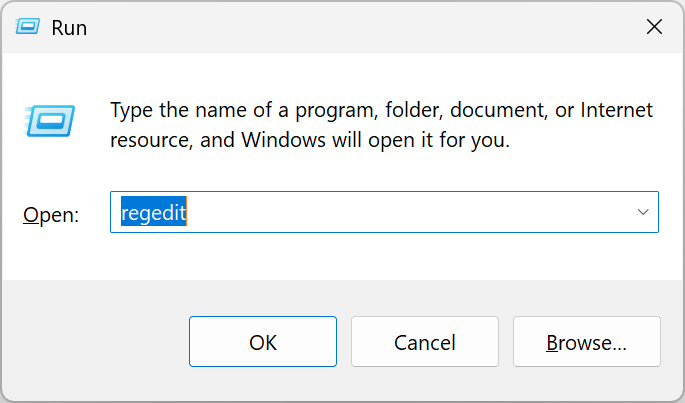
Task: Click the empty title bar area right of 'Run'
Action: pyautogui.click(x=350, y=28)
